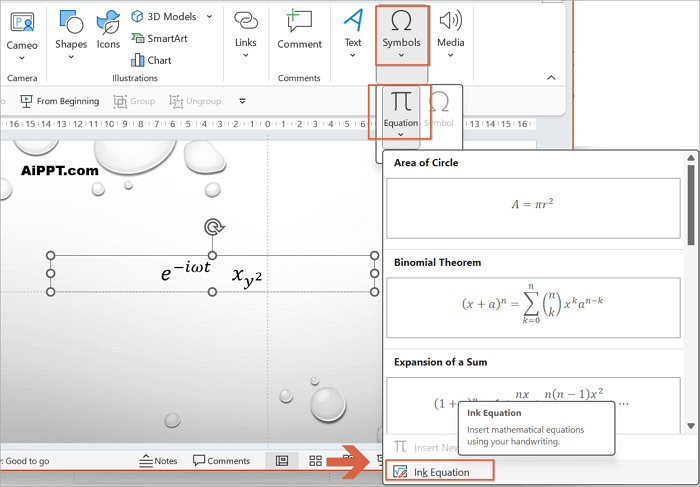Image resolution: width=700 pixels, height=487 pixels.
Task: Click the Equation pi icon
Action: point(400,104)
